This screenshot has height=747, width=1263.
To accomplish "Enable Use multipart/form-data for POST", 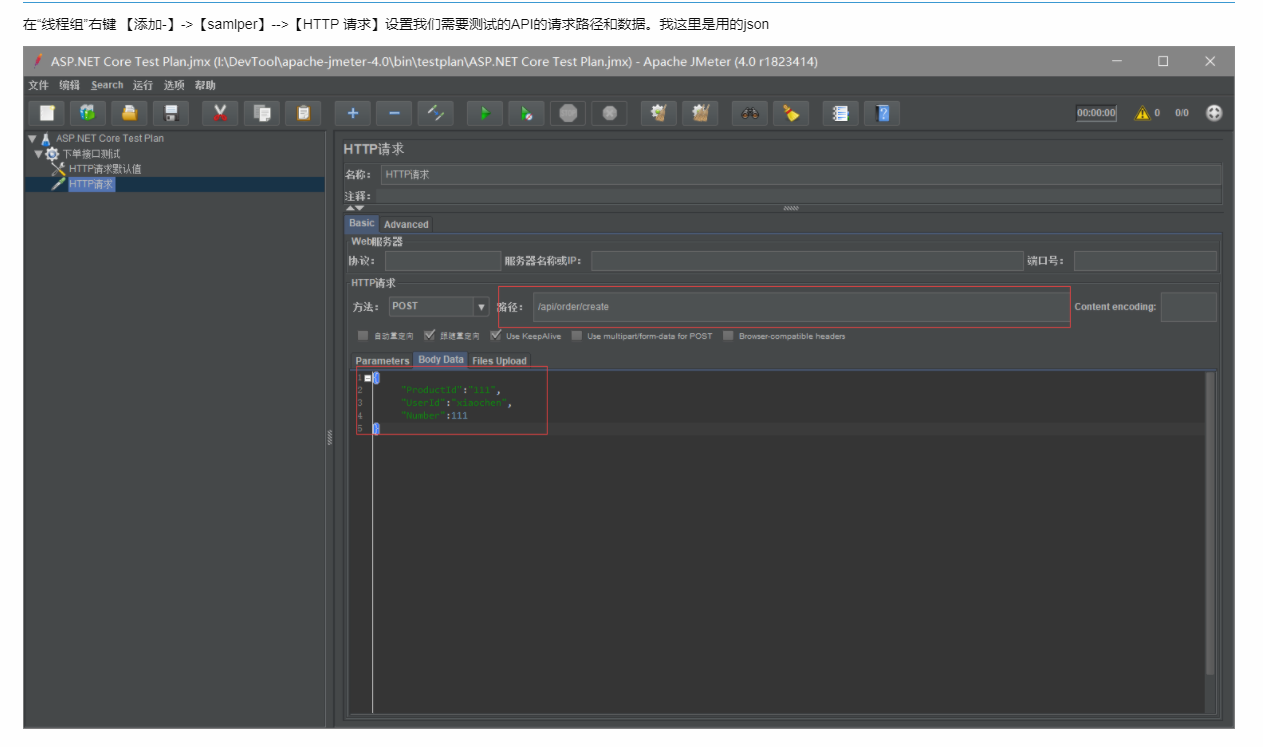I will pyautogui.click(x=577, y=336).
